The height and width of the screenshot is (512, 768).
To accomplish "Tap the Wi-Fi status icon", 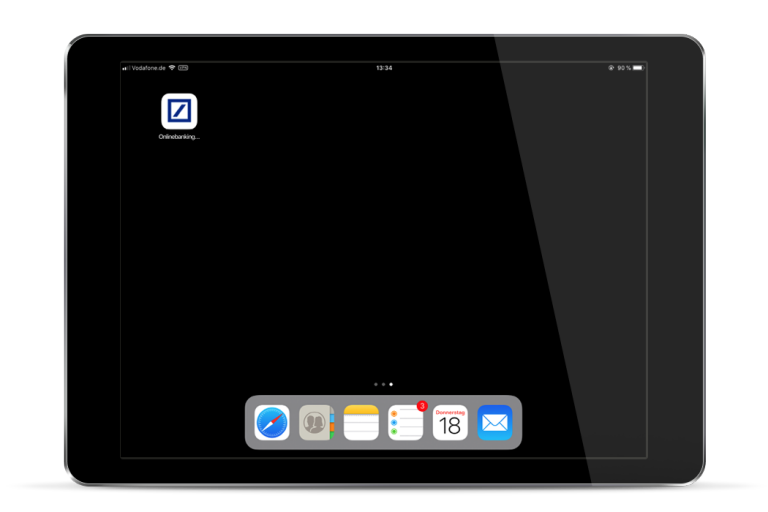I will click(x=172, y=68).
